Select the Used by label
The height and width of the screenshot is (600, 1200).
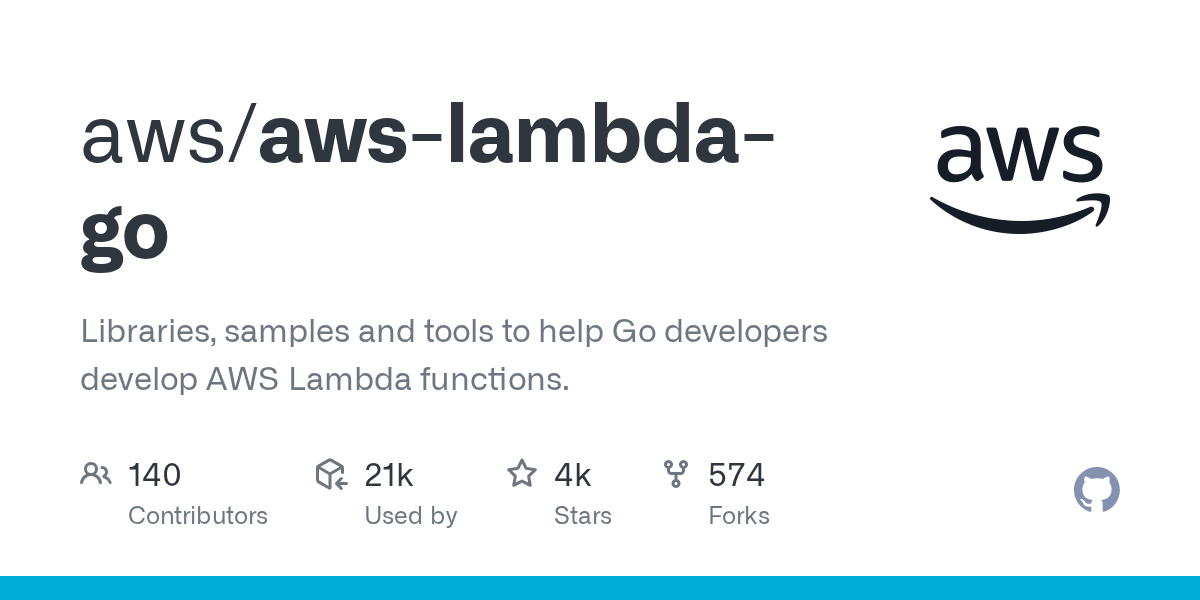[x=410, y=516]
